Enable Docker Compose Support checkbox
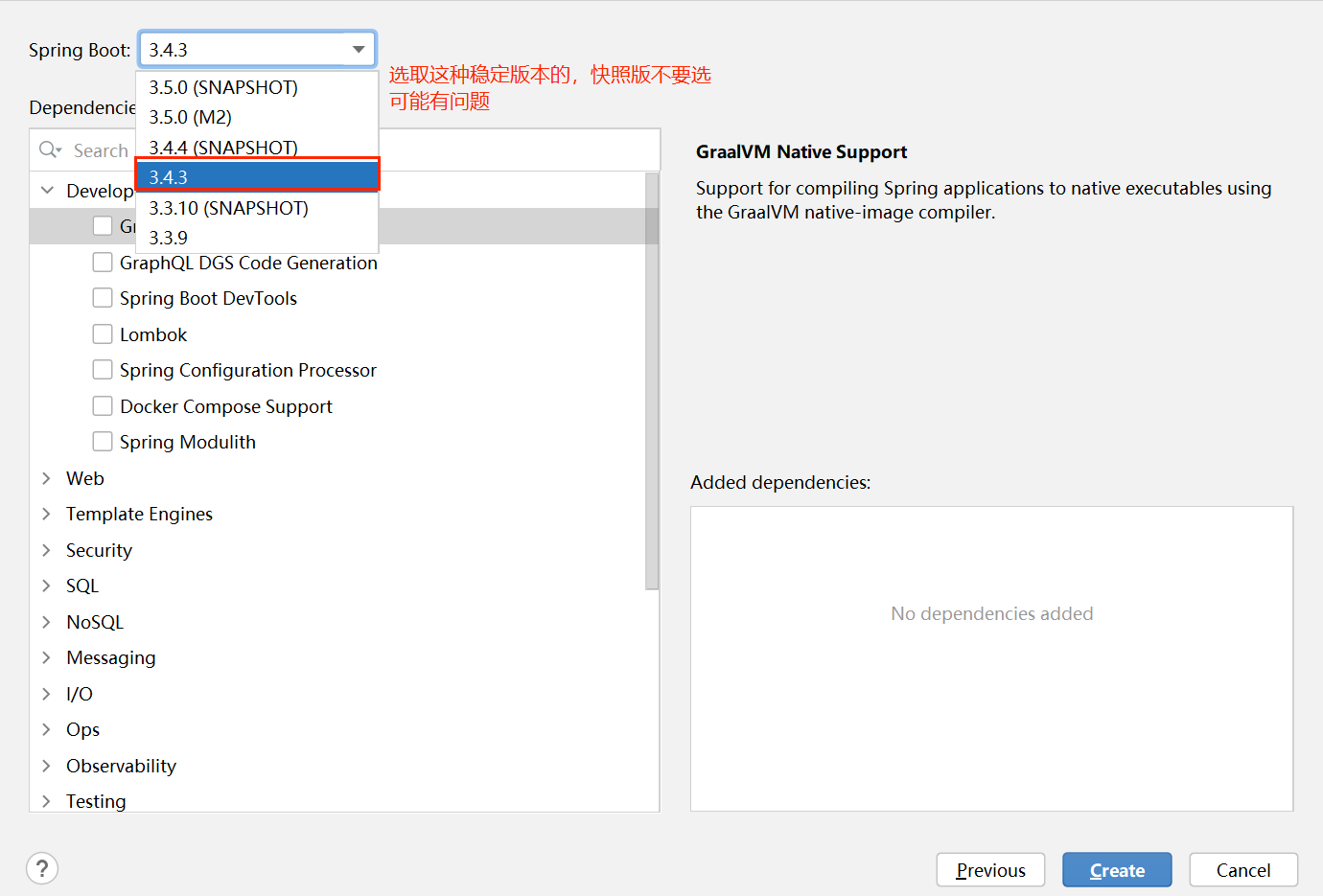Image resolution: width=1323 pixels, height=896 pixels. point(103,406)
